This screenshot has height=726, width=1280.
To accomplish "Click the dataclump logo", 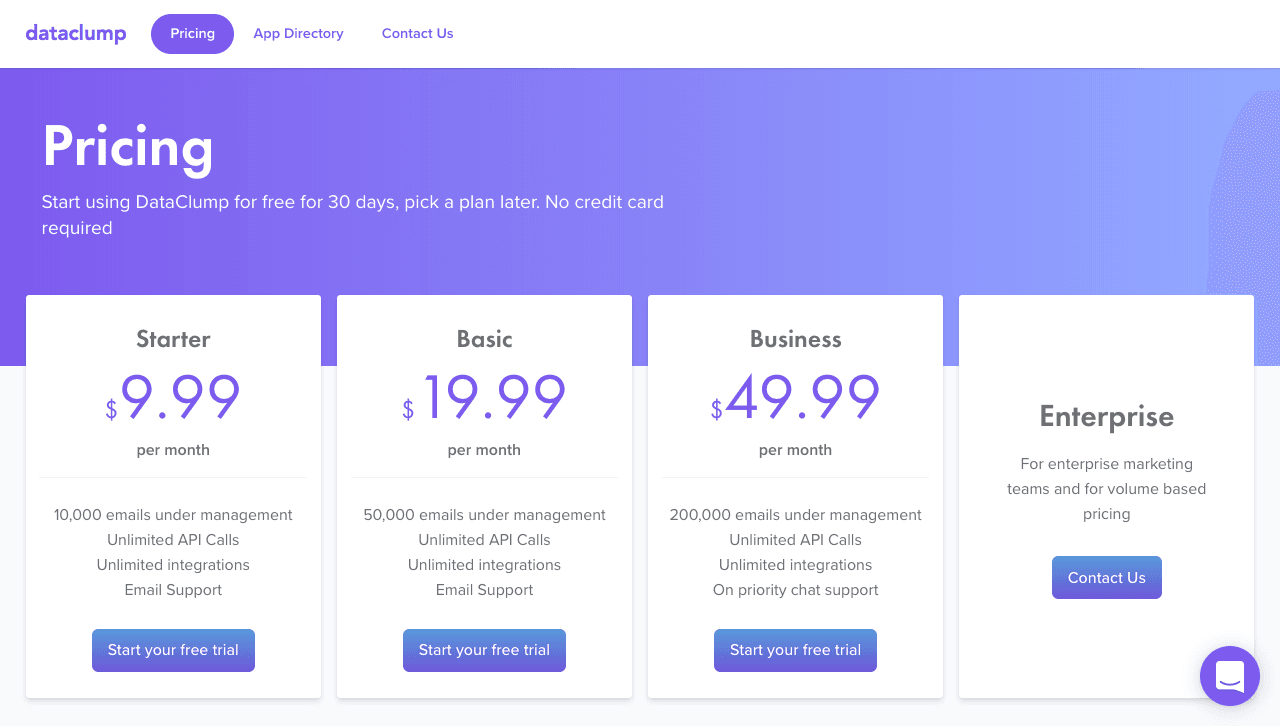I will [x=76, y=33].
